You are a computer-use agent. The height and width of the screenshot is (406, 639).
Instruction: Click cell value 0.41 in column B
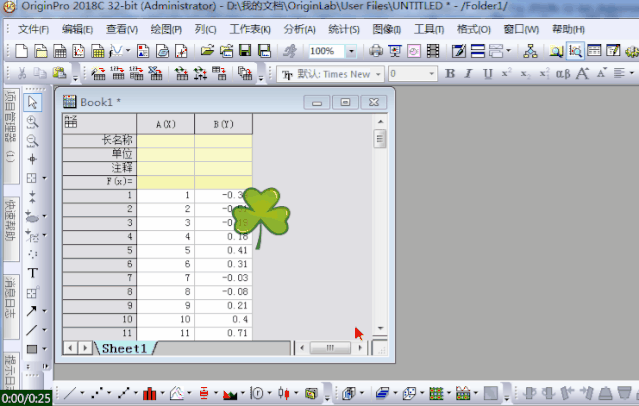pos(223,251)
